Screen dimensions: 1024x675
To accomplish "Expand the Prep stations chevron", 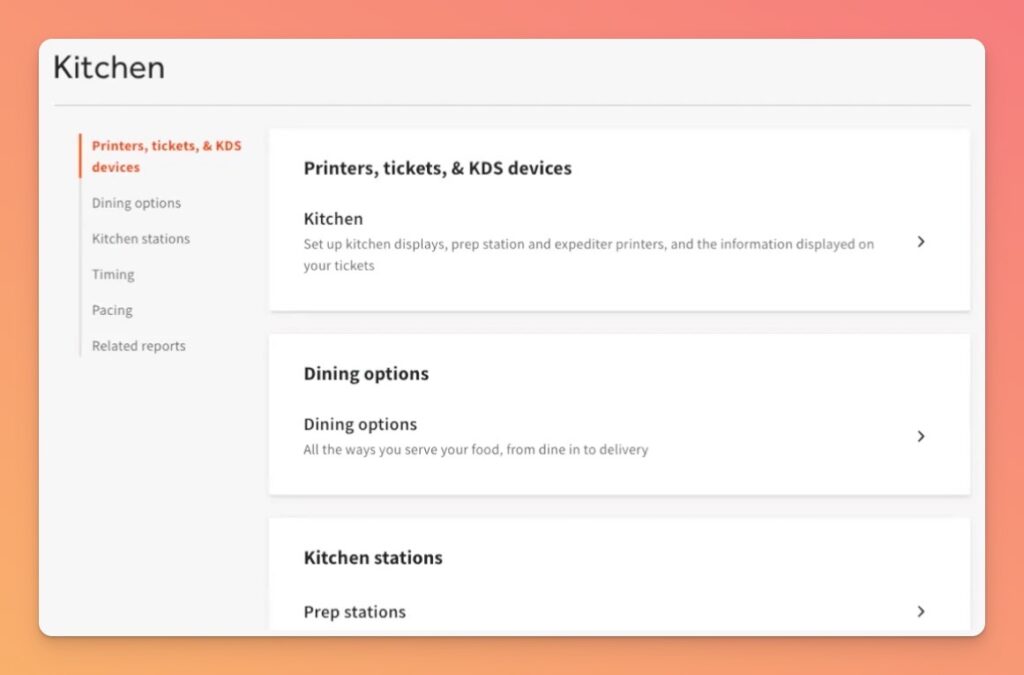I will point(921,612).
